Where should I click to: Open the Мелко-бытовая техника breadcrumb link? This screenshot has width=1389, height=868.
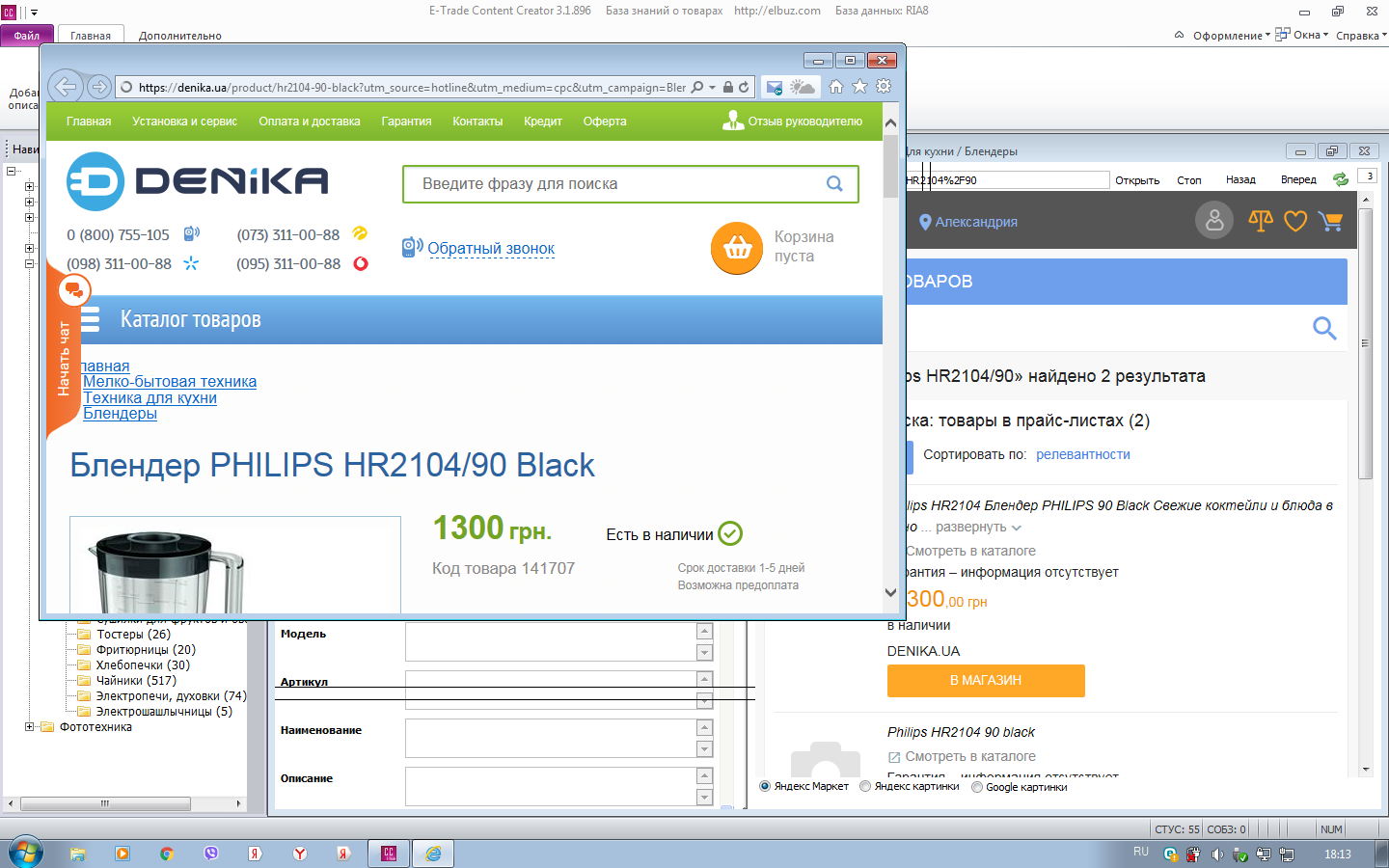tap(170, 382)
